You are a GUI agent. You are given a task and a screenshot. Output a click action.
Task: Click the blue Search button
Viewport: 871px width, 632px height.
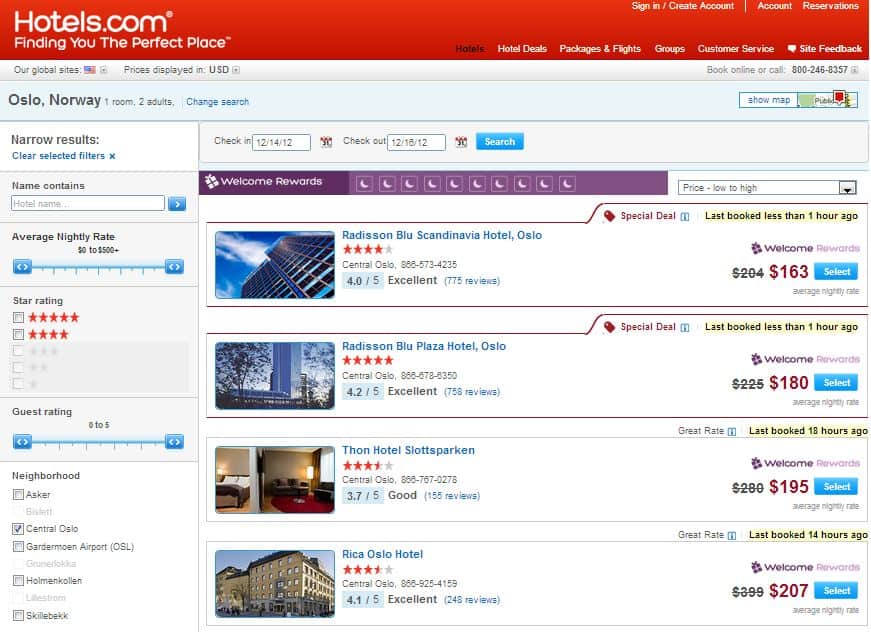(499, 142)
